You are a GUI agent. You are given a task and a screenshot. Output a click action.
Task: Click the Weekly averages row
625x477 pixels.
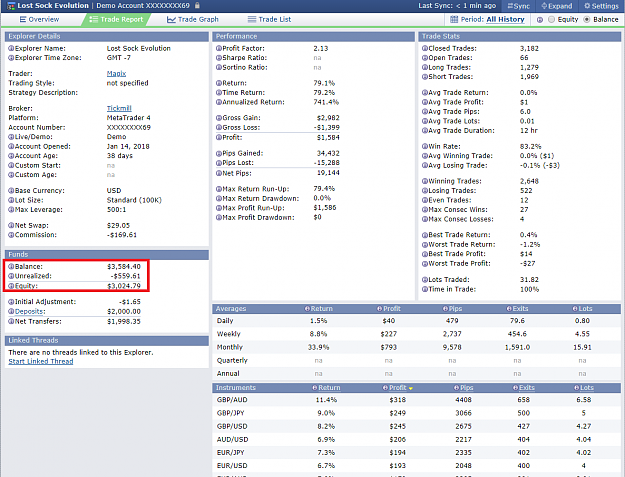(417, 334)
